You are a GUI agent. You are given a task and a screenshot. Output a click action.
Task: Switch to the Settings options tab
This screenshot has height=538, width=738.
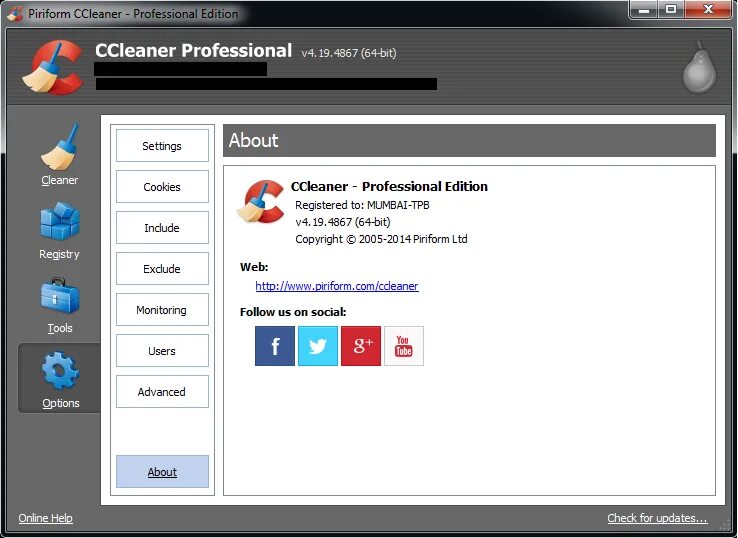click(162, 146)
